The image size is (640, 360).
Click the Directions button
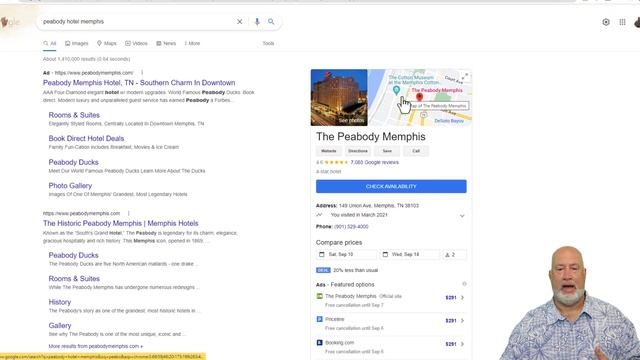point(358,151)
